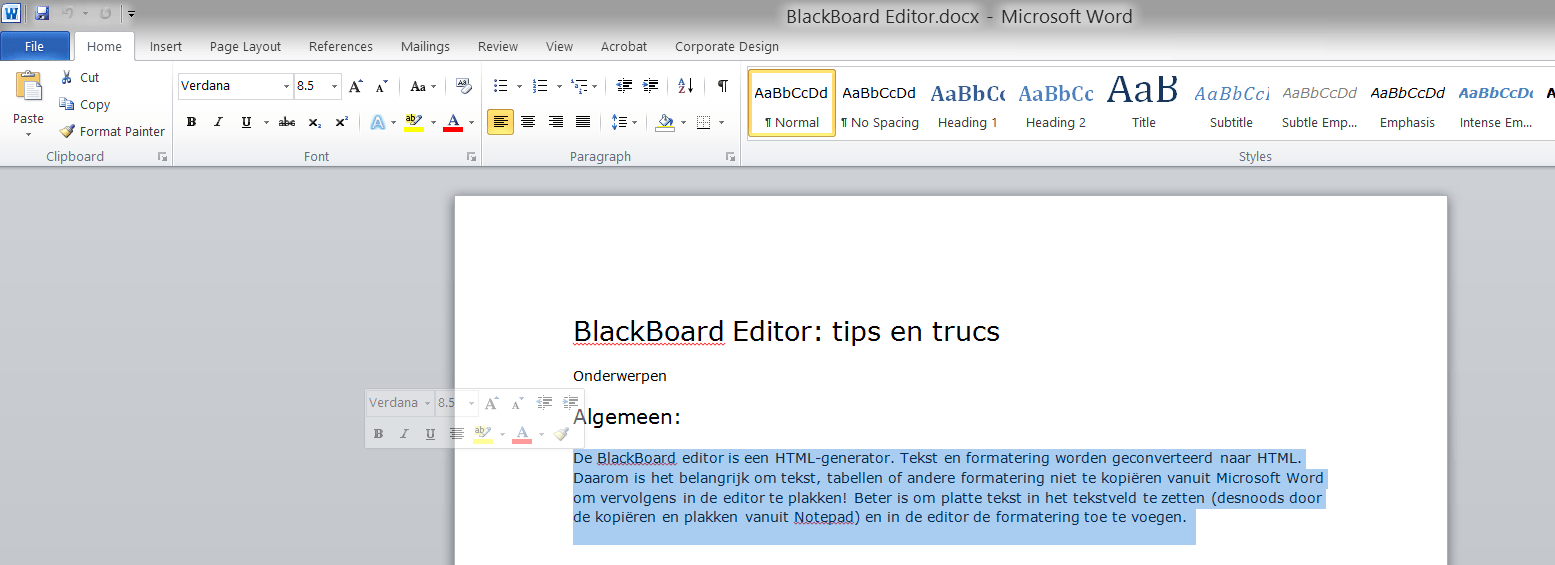1555x565 pixels.
Task: Toggle Center alignment in the ribbon
Action: 528,122
